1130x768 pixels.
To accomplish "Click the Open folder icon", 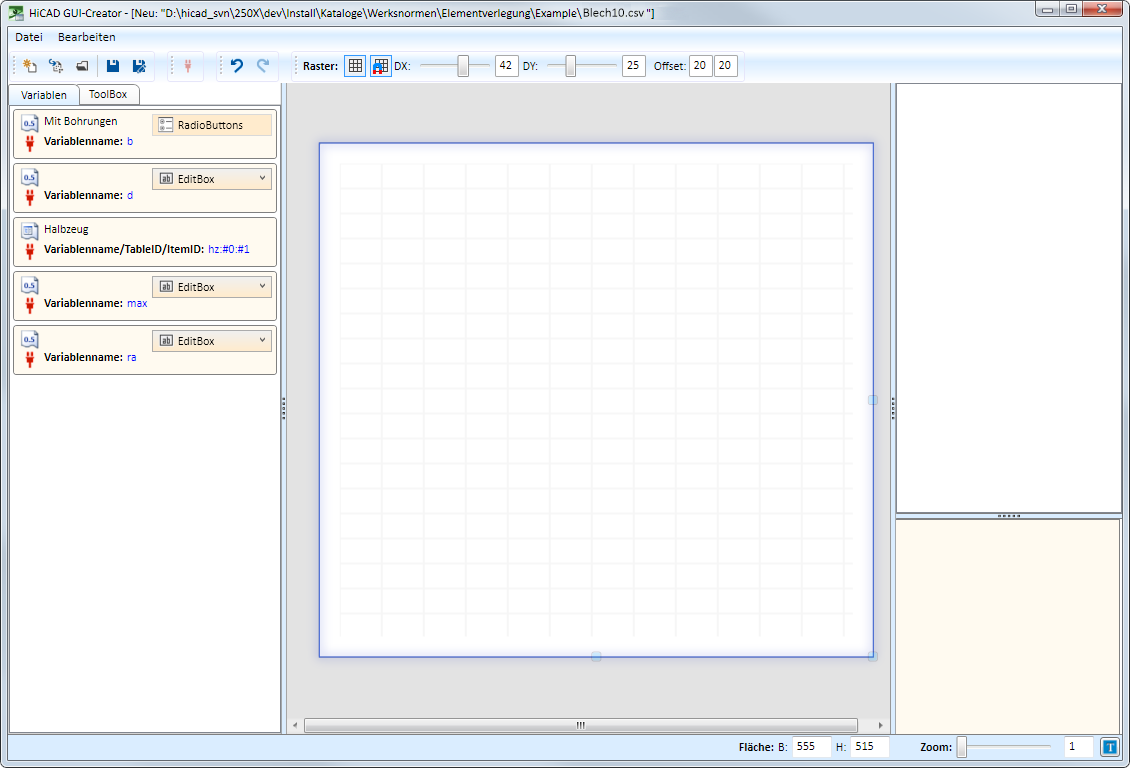I will tap(82, 66).
